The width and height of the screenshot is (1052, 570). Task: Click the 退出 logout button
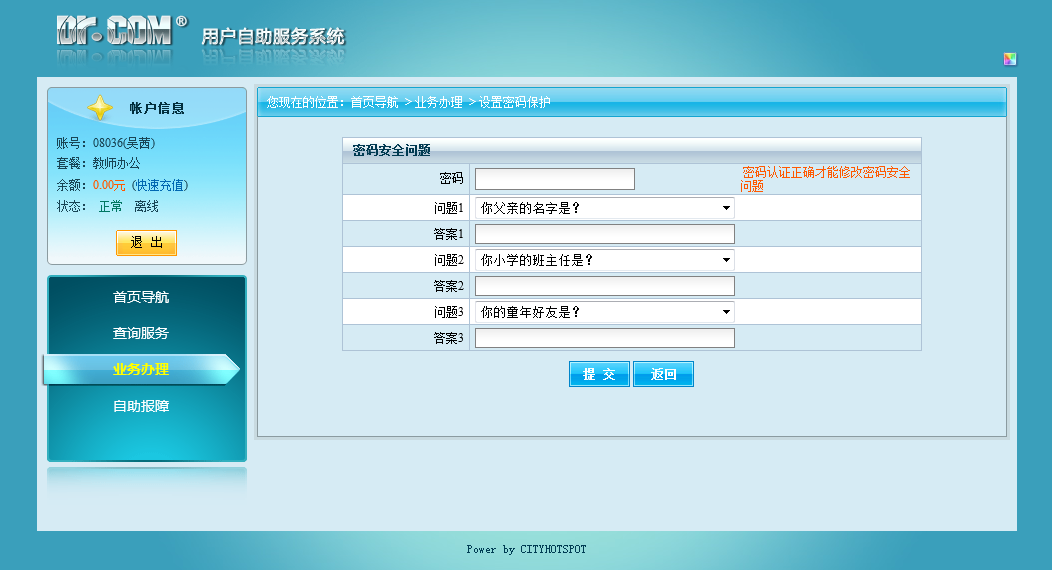pyautogui.click(x=146, y=243)
